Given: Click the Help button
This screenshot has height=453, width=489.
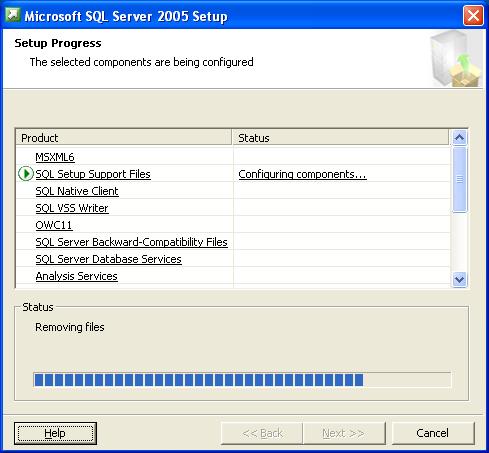Looking at the screenshot, I should [55, 433].
